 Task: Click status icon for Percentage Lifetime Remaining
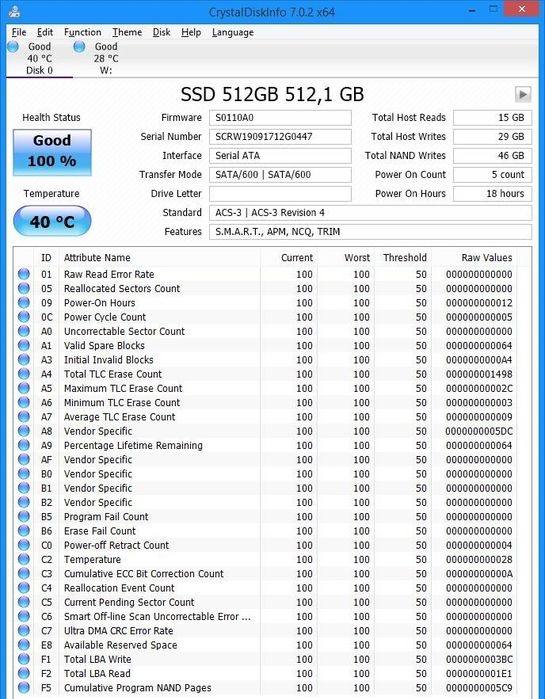pos(24,445)
